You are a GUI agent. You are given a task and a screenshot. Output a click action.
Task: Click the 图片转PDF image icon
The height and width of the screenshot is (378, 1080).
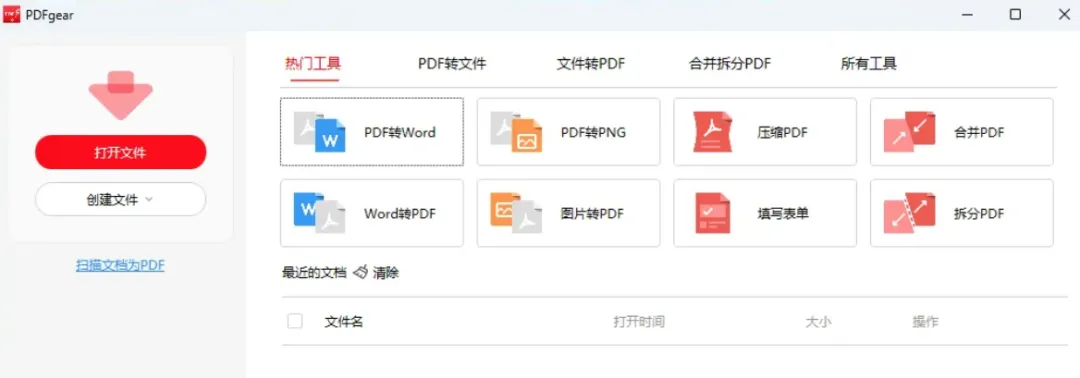pos(516,213)
